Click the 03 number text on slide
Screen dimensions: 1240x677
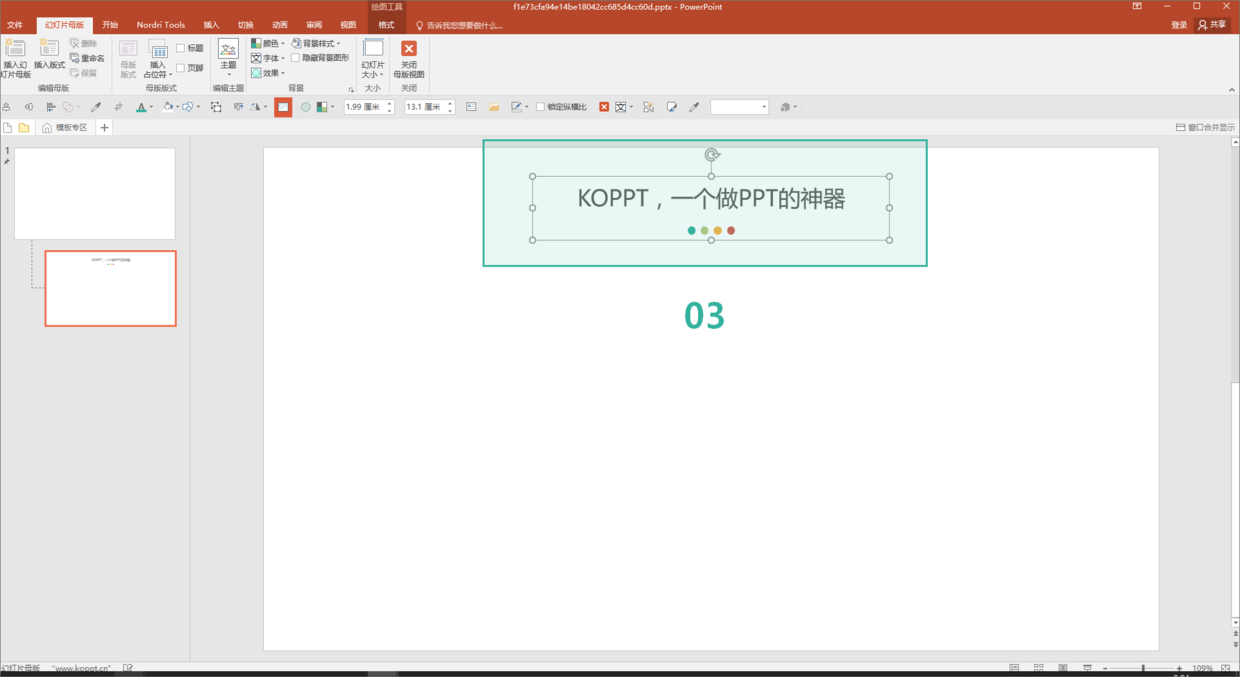click(704, 315)
